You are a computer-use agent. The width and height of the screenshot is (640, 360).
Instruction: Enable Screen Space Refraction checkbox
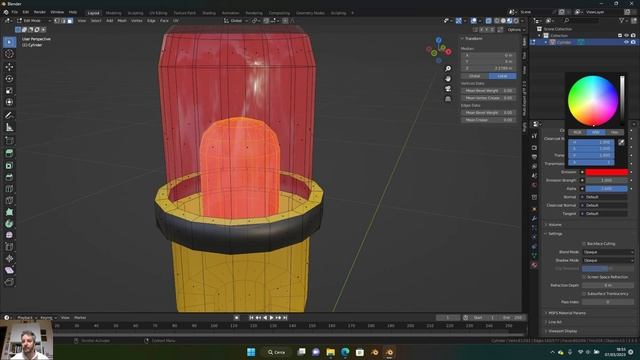(x=584, y=277)
